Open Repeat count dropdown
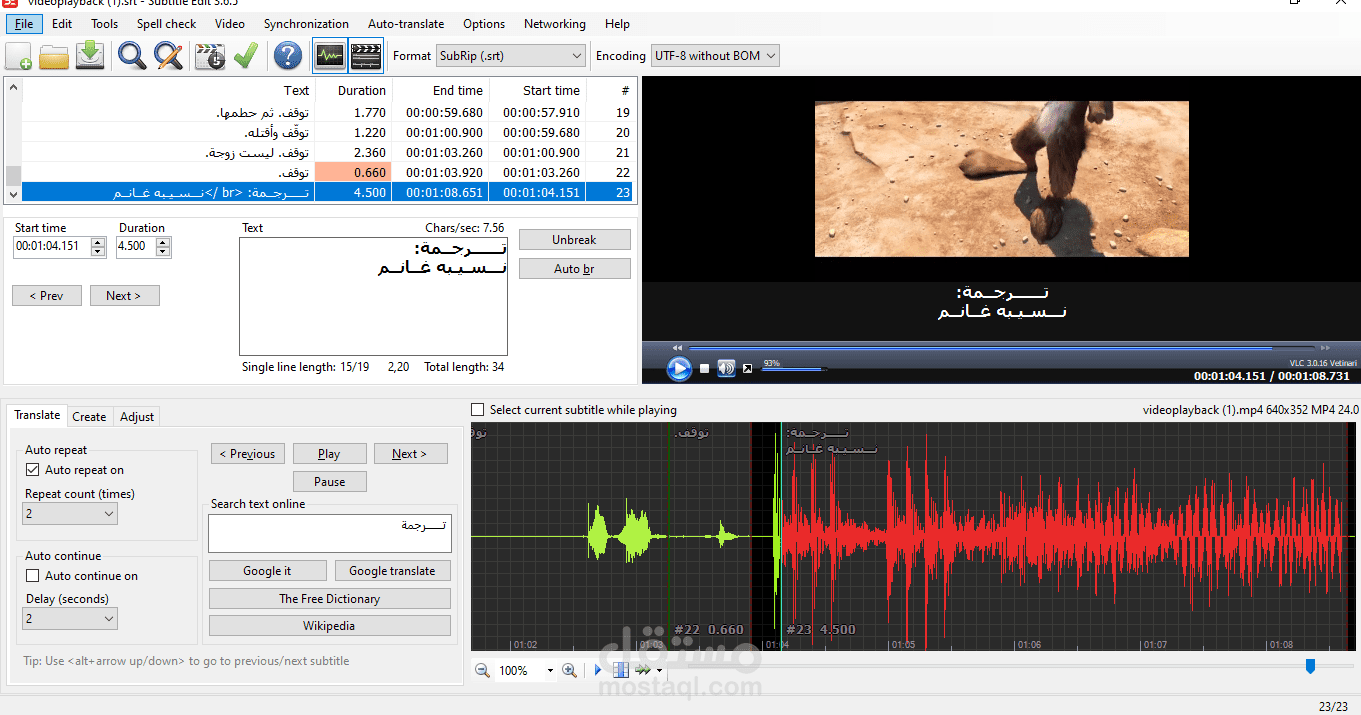The width and height of the screenshot is (1361, 715). click(69, 513)
